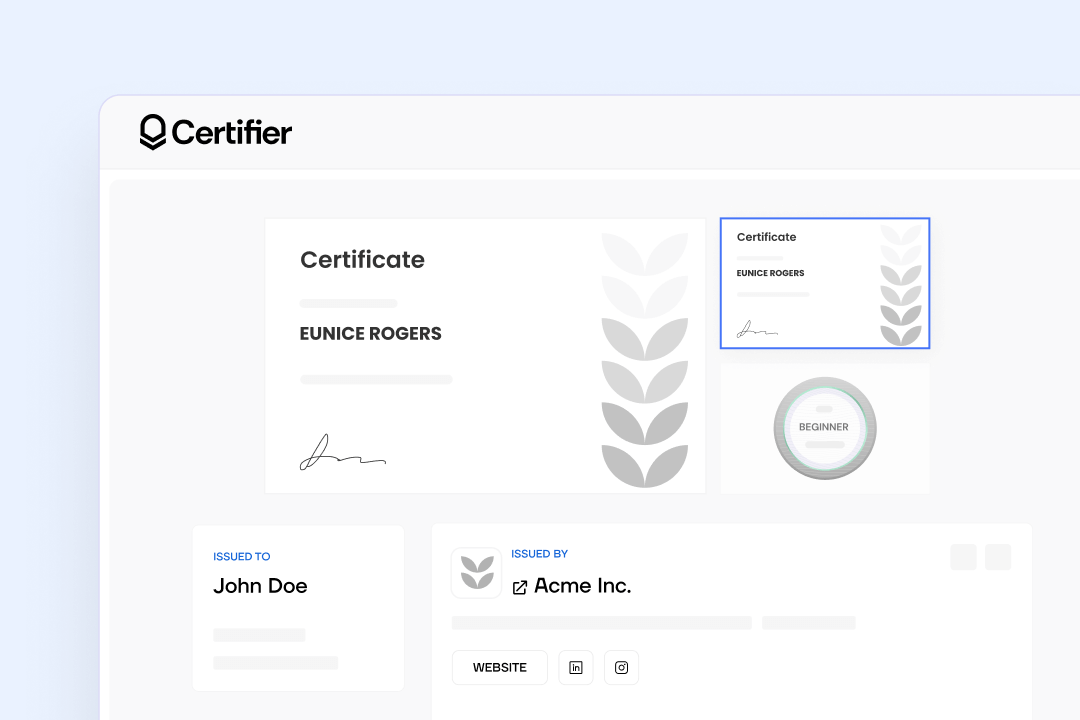This screenshot has width=1080, height=720.
Task: Click the external link icon beside Acme Inc.
Action: coord(520,587)
